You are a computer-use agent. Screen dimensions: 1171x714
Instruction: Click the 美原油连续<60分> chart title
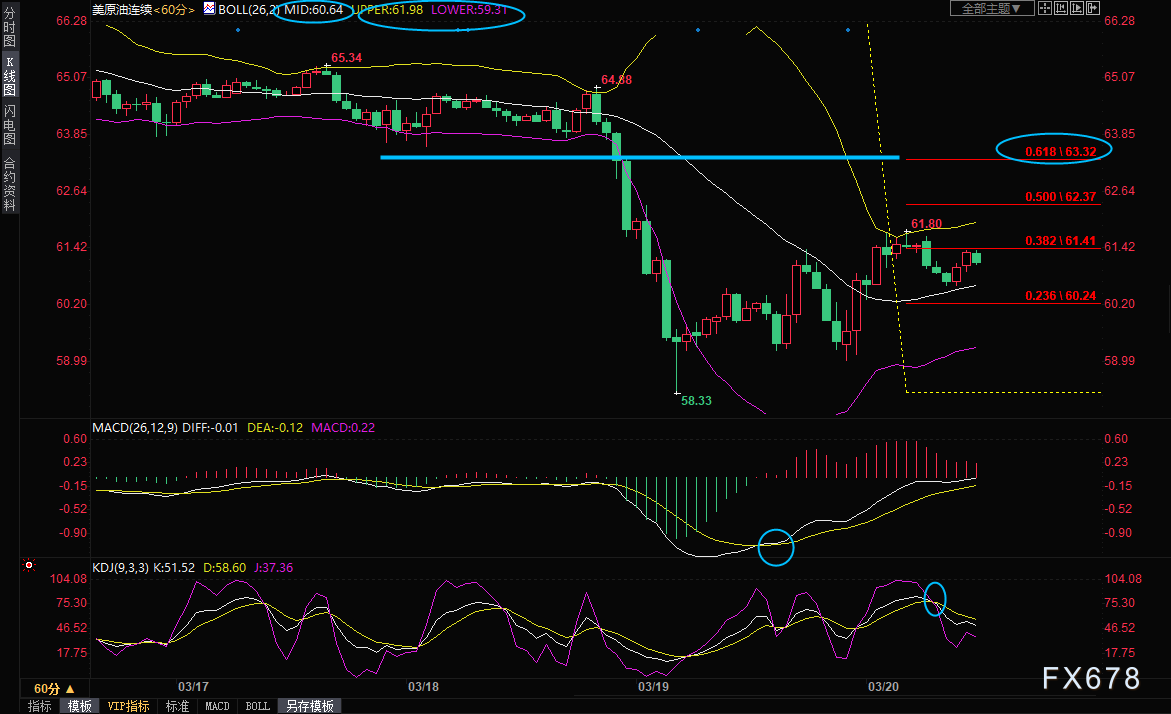(x=143, y=10)
